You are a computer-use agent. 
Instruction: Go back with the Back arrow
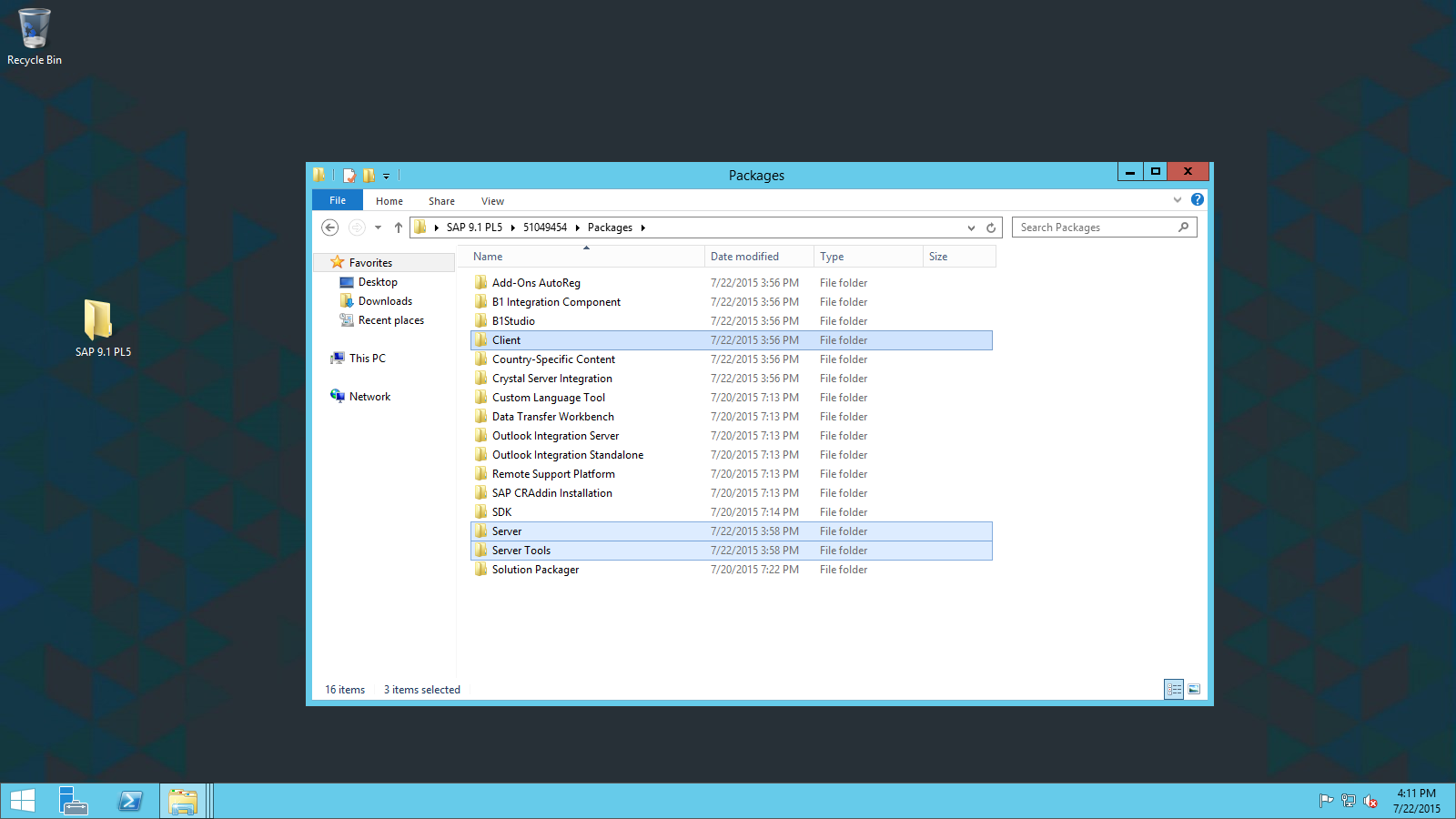click(330, 227)
